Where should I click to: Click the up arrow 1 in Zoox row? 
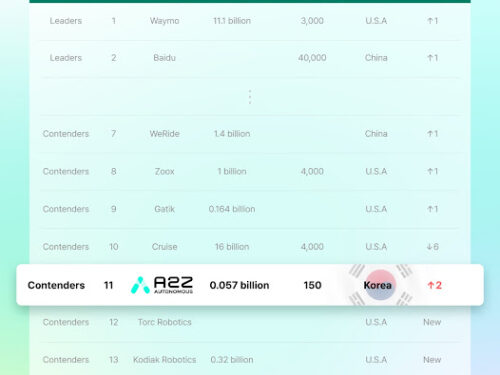pyautogui.click(x=433, y=172)
